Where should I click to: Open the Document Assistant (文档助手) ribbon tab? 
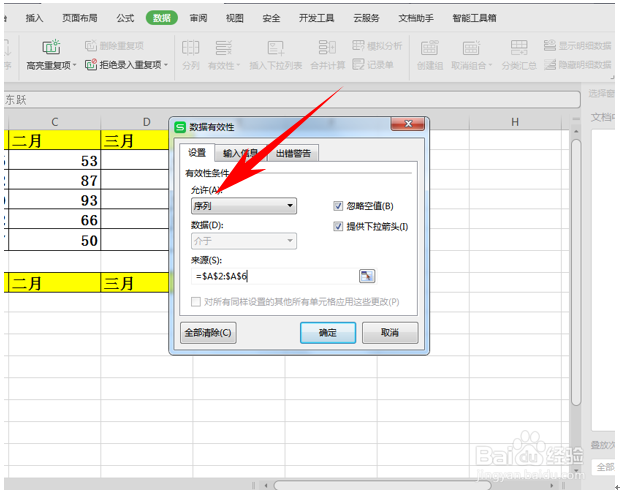coord(416,18)
